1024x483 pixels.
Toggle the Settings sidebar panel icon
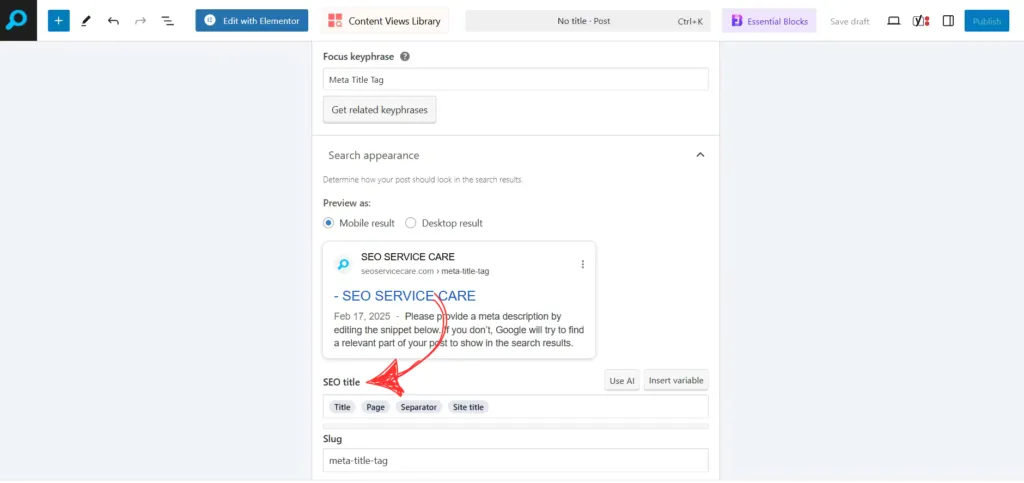[948, 21]
